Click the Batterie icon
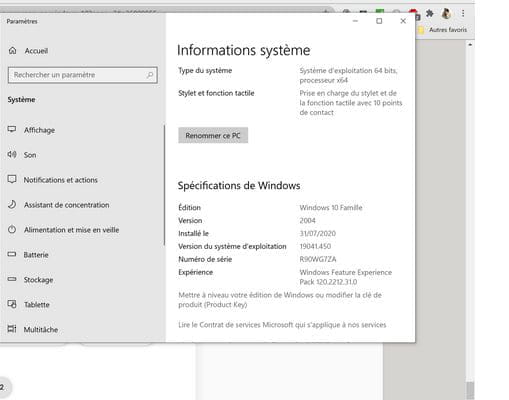 click(12, 254)
